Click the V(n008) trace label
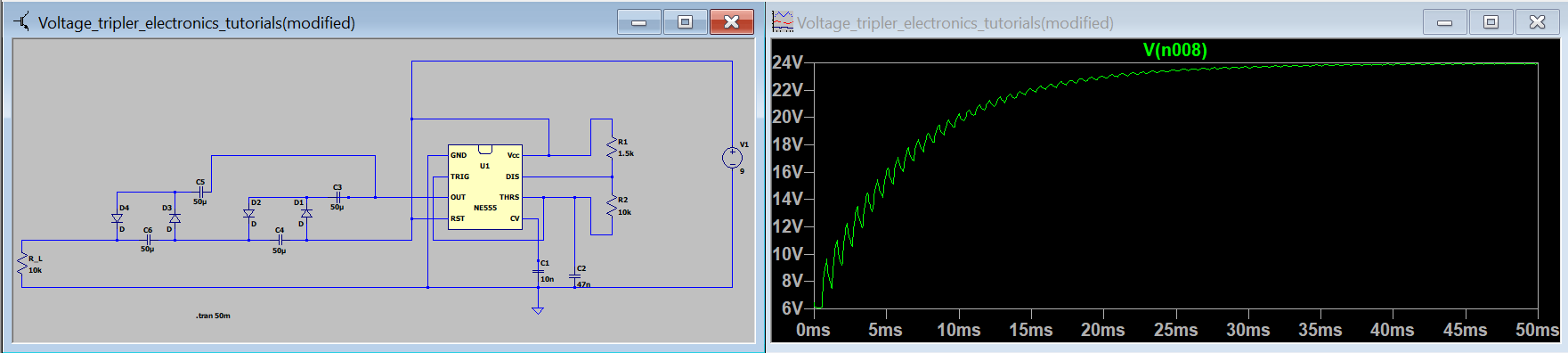 pyautogui.click(x=1174, y=50)
